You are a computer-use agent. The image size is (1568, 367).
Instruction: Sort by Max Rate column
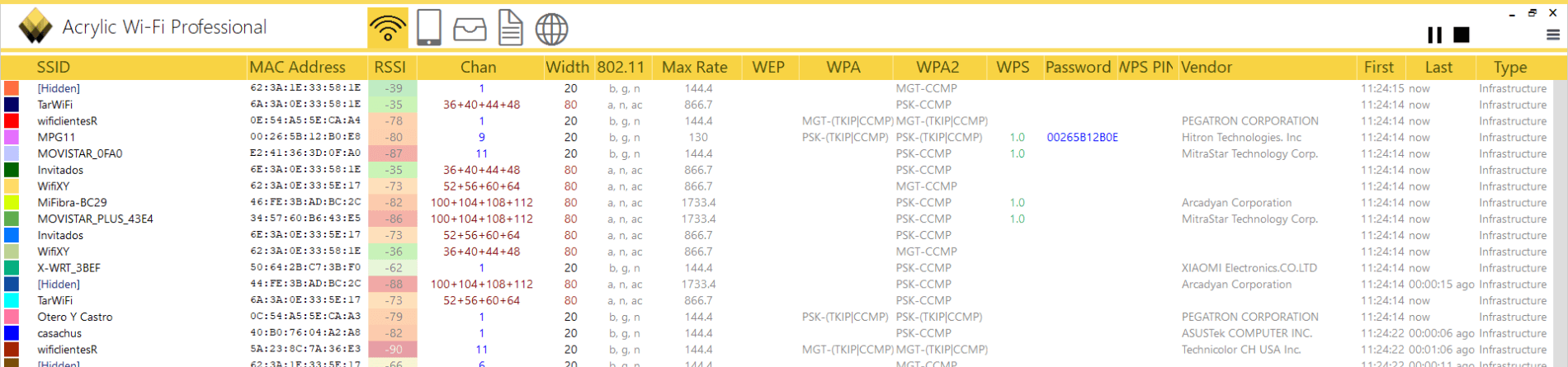pos(695,67)
